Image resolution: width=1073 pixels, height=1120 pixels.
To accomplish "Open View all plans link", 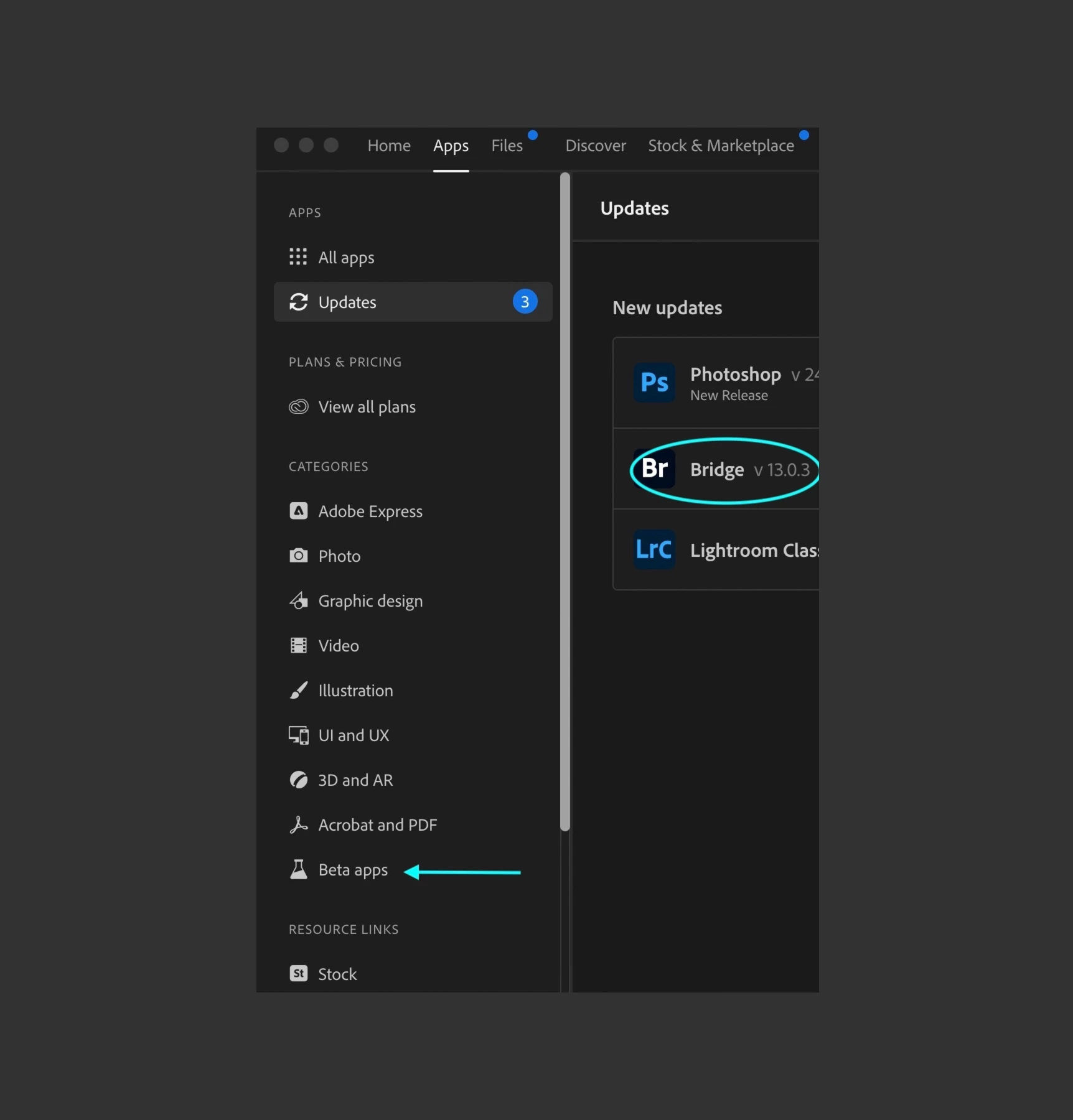I will point(413,407).
